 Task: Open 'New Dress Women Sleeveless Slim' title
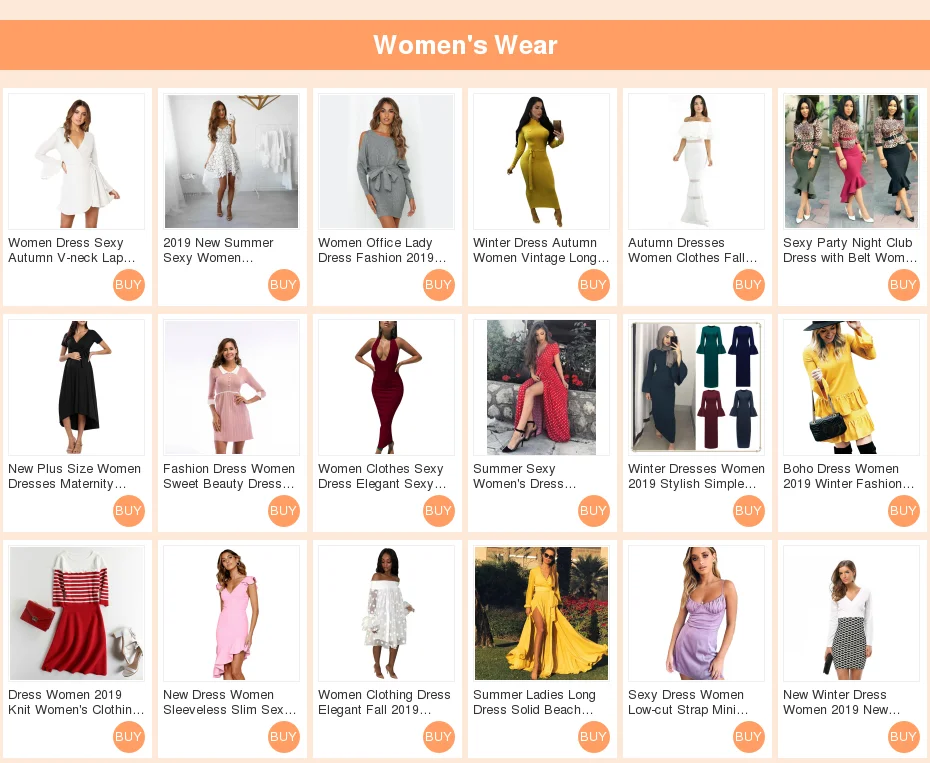(x=230, y=702)
